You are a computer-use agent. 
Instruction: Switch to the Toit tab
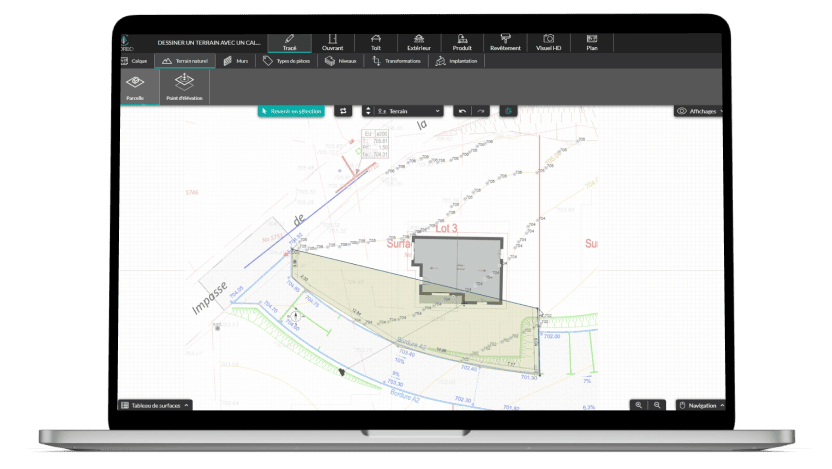375,42
